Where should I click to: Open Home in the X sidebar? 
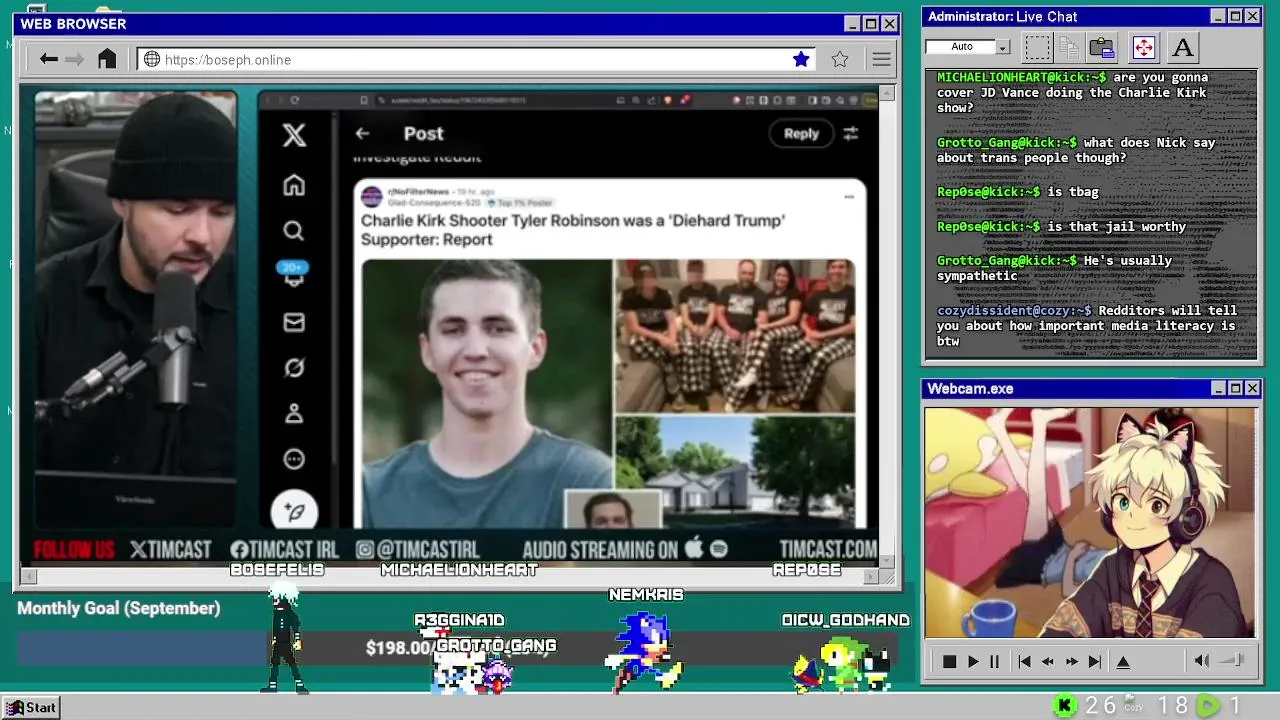293,185
